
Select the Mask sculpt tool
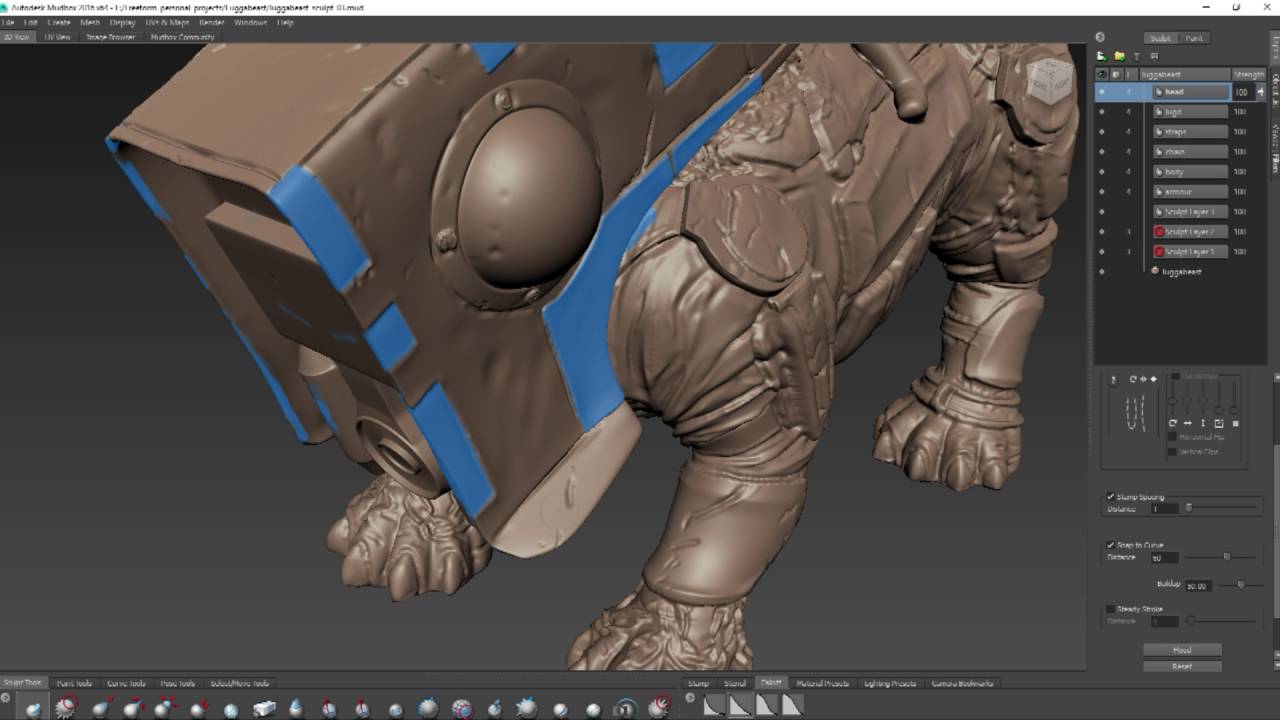click(626, 708)
